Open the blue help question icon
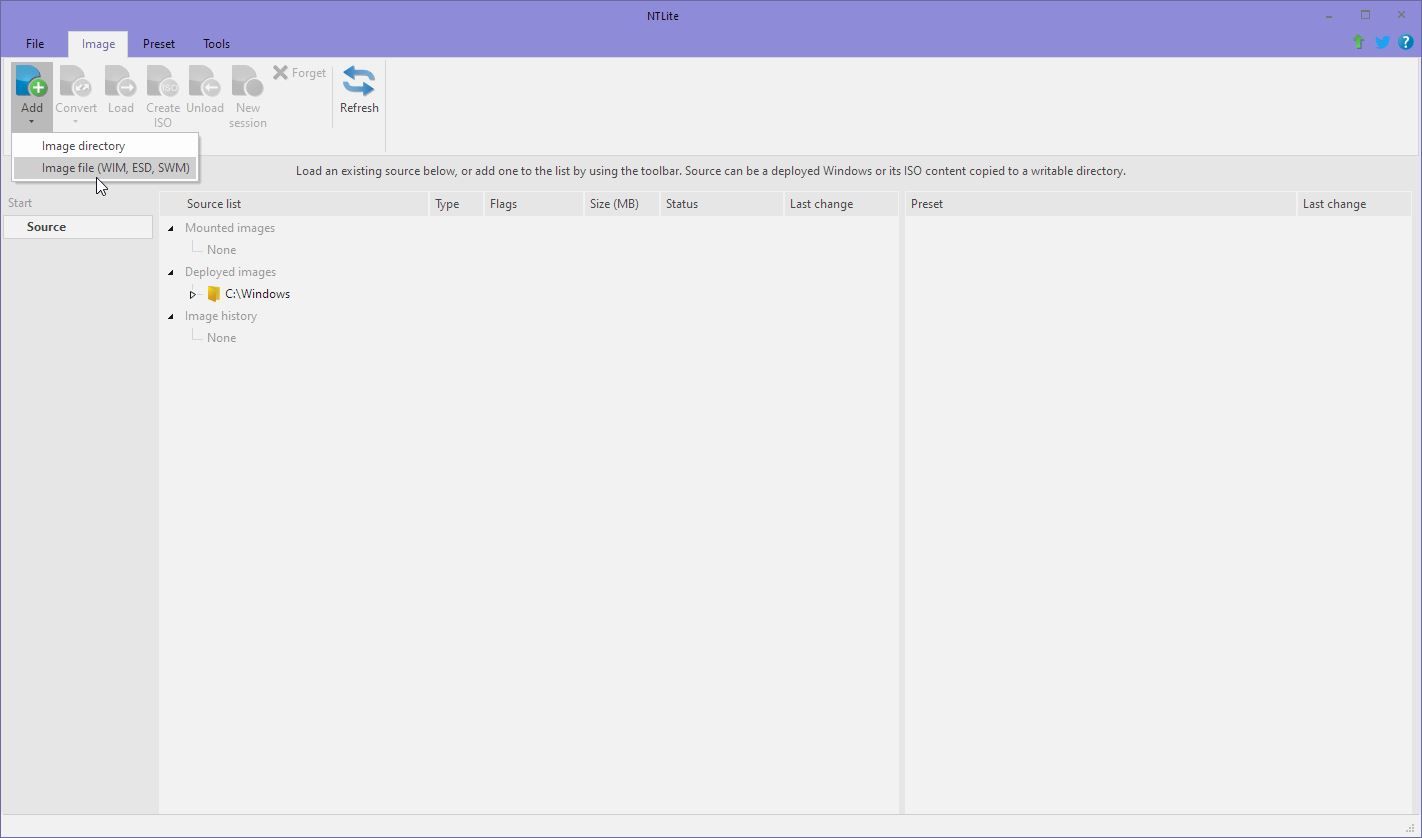1422x838 pixels. 1405,42
